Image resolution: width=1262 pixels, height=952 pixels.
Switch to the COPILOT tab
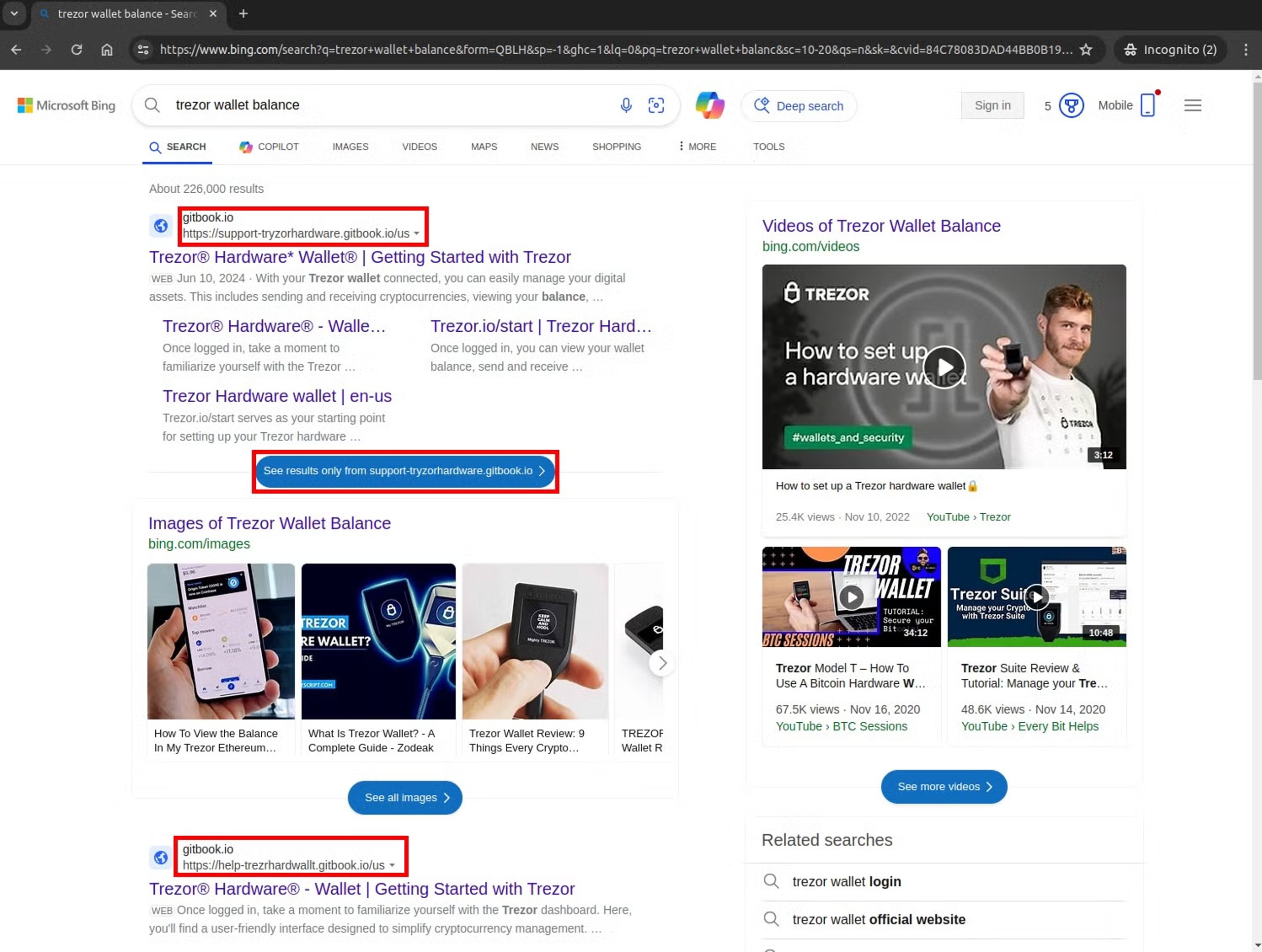(x=269, y=146)
